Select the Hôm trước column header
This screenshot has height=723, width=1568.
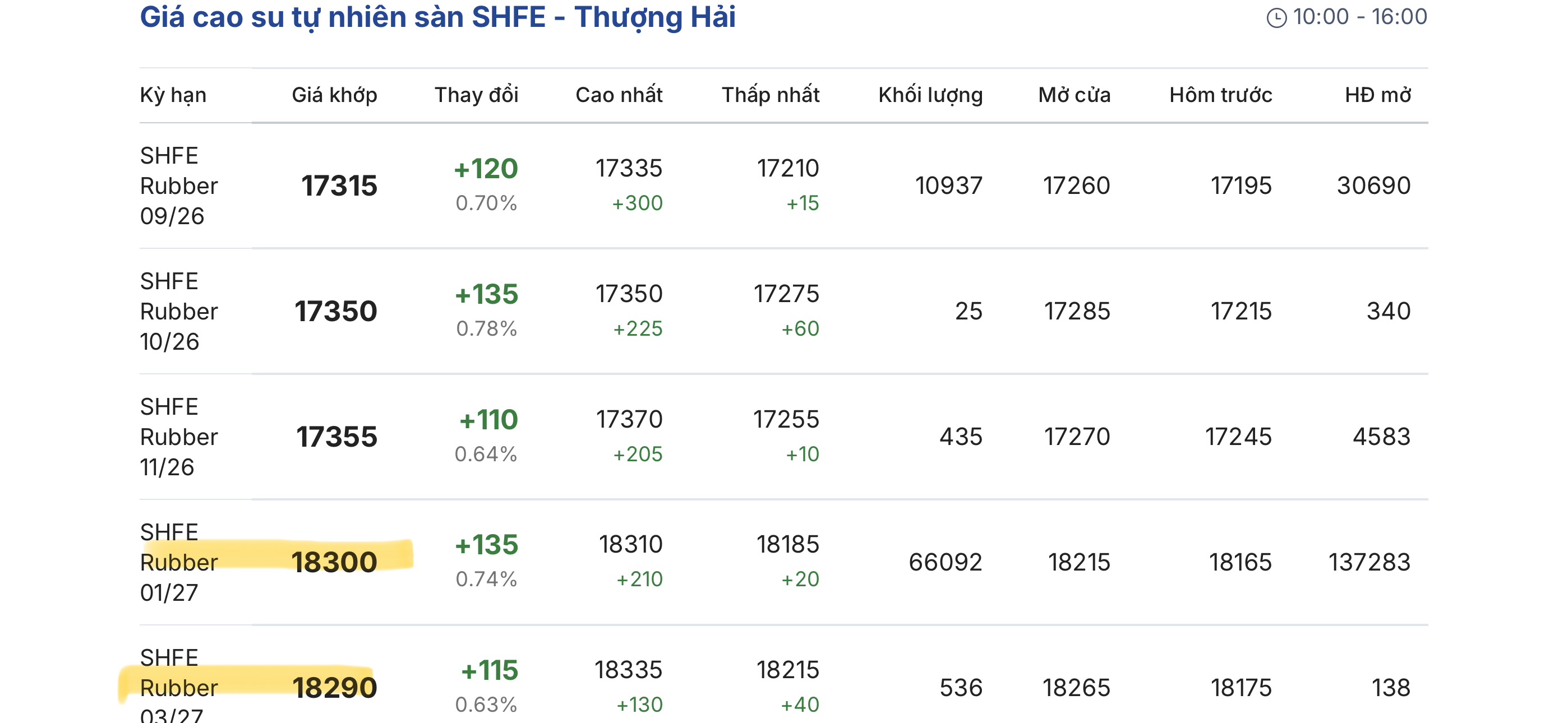pyautogui.click(x=1220, y=95)
